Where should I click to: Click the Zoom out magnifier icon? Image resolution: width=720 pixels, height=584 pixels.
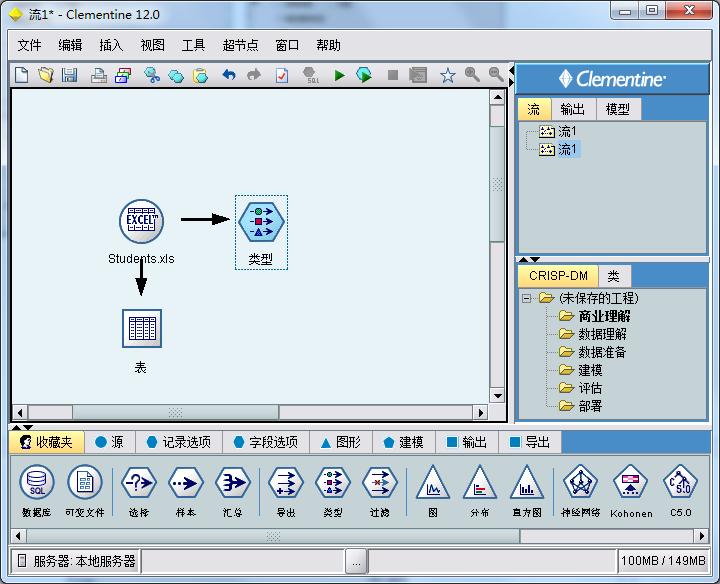[x=496, y=74]
